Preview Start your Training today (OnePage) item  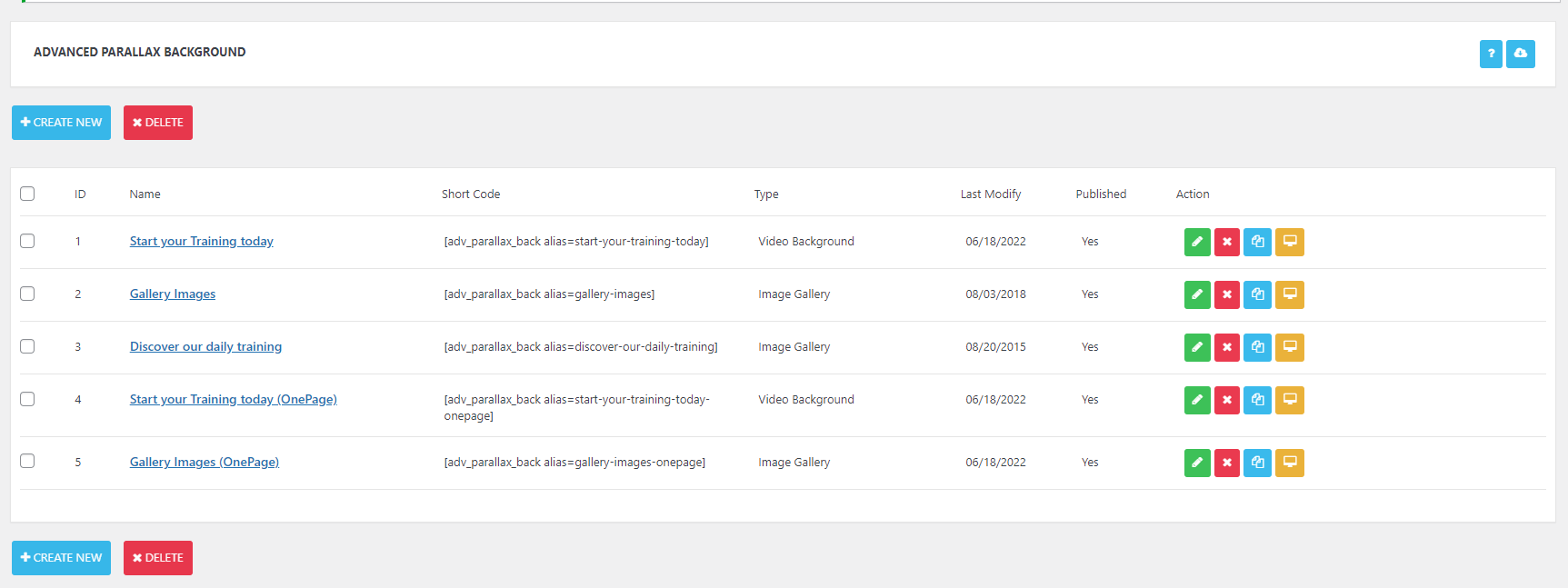(1290, 400)
